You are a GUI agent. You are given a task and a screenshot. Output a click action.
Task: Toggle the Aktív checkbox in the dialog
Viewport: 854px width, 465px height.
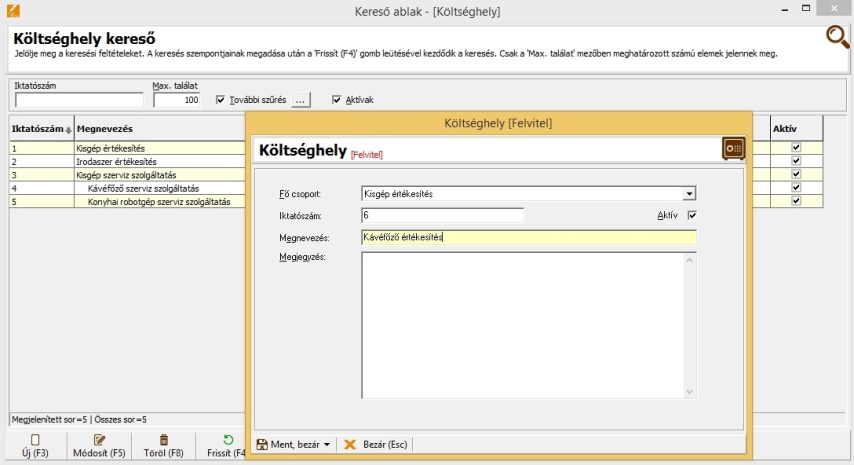click(x=692, y=215)
